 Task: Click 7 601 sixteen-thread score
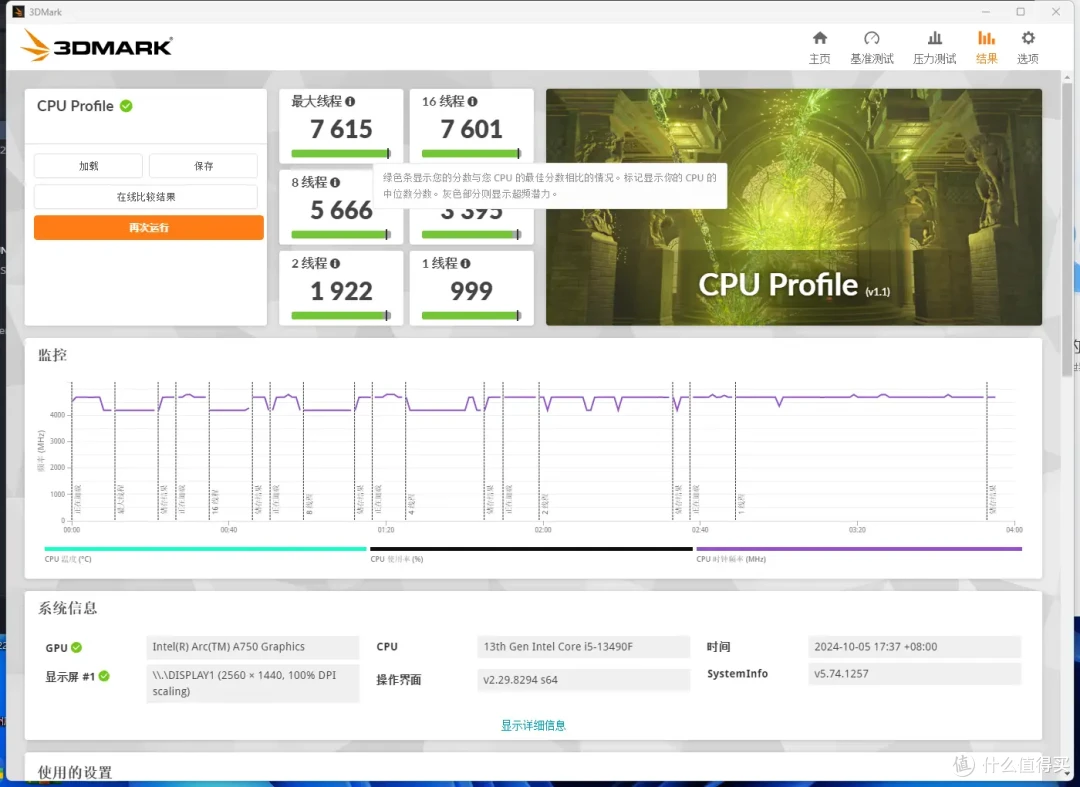click(x=472, y=129)
